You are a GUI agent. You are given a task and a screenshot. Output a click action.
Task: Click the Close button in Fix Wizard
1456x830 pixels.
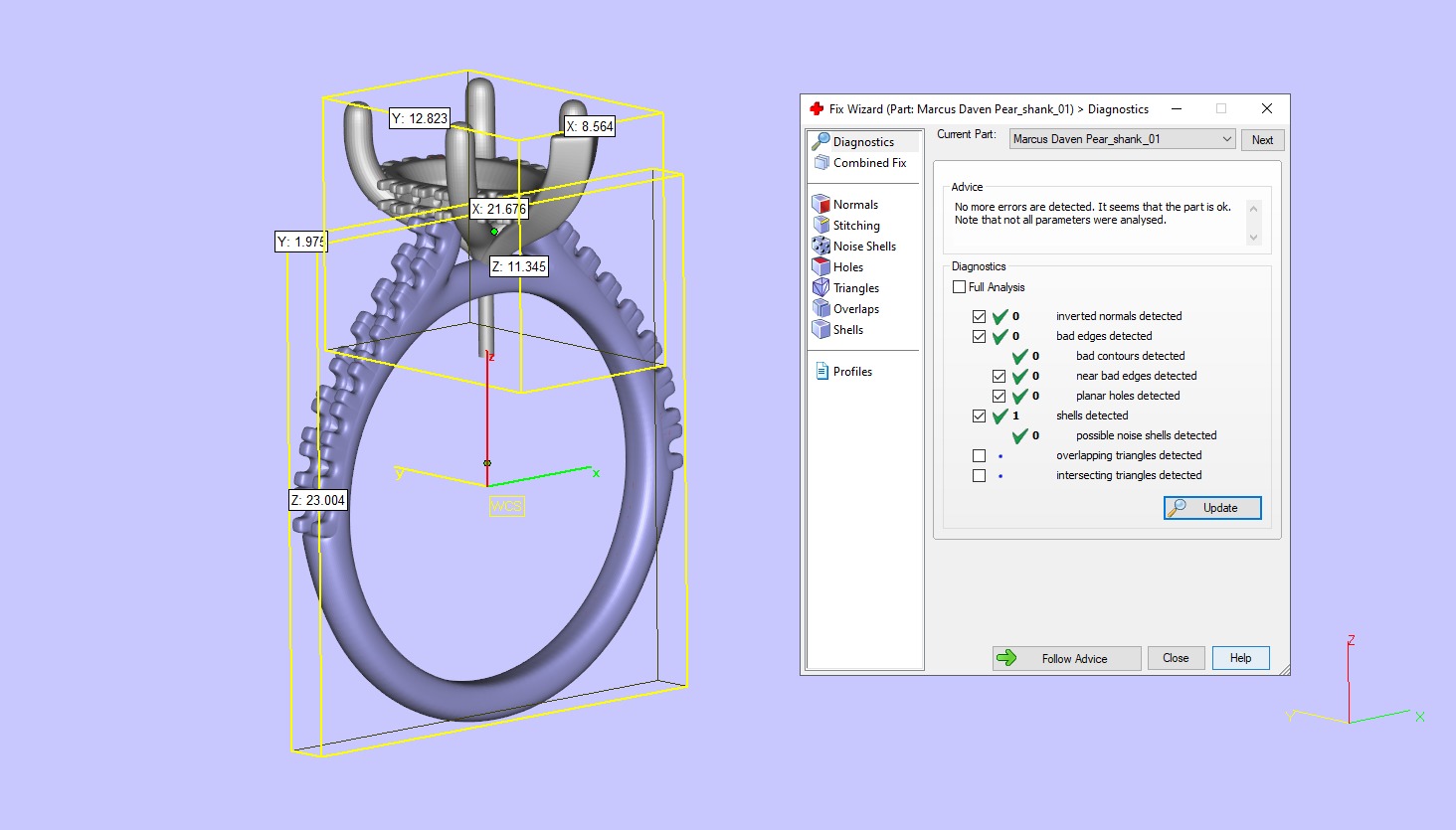coord(1176,658)
